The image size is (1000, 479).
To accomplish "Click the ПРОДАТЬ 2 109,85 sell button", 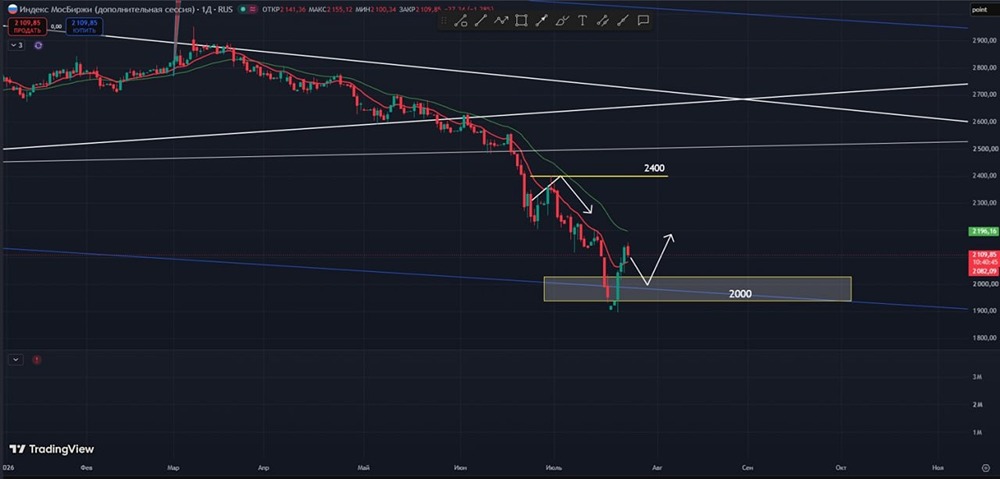I will point(27,27).
